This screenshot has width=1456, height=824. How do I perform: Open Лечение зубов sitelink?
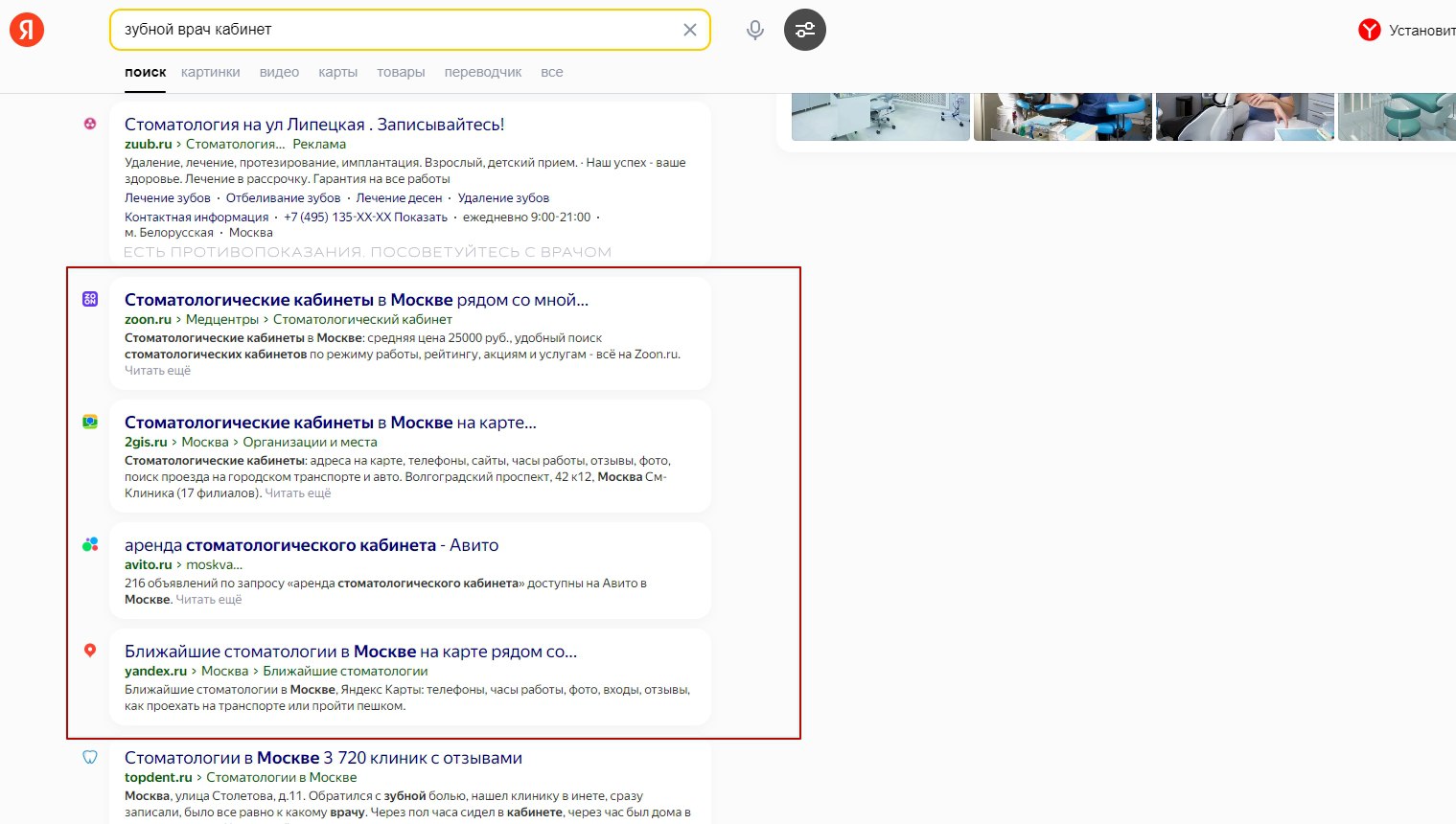[x=168, y=197]
